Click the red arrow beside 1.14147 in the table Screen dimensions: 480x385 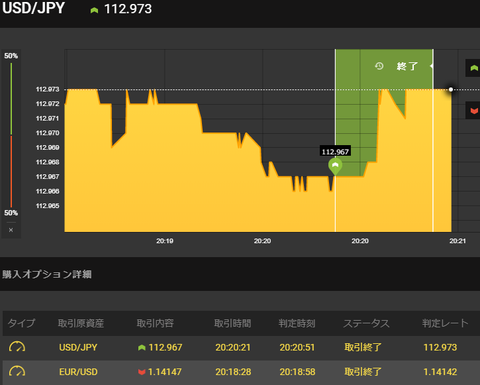(x=142, y=372)
